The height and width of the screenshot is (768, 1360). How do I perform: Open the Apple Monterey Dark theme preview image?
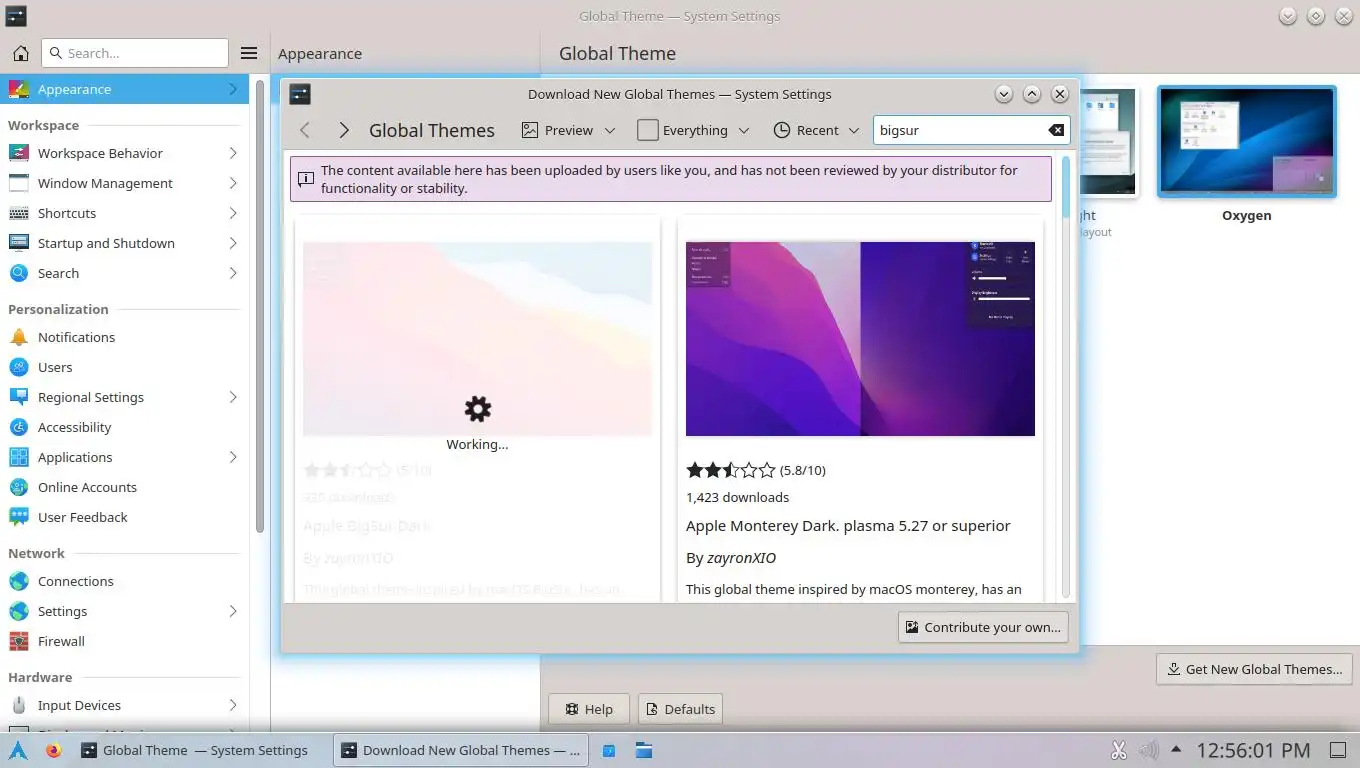click(x=860, y=338)
